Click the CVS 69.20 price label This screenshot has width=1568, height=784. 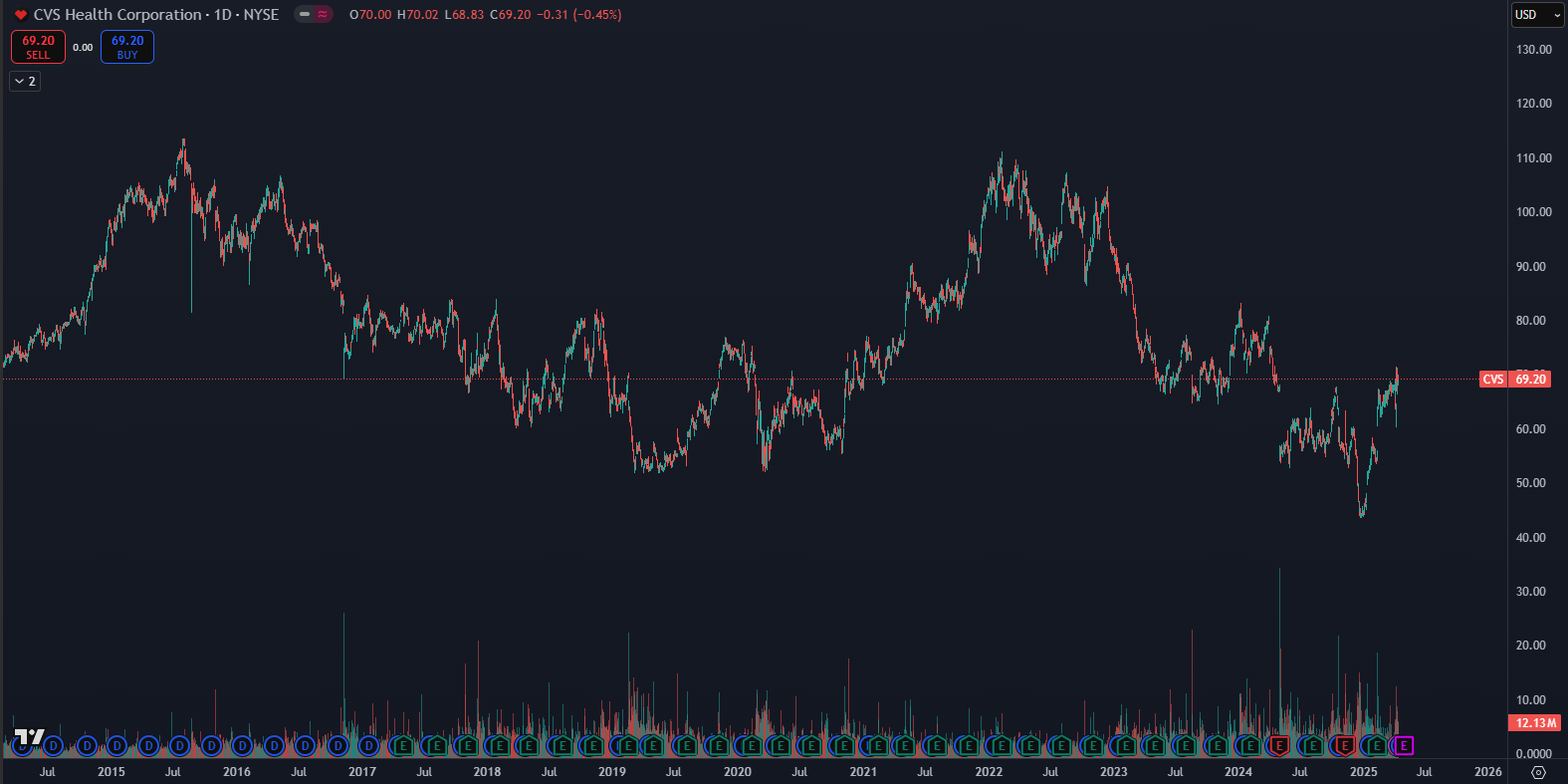point(1515,380)
